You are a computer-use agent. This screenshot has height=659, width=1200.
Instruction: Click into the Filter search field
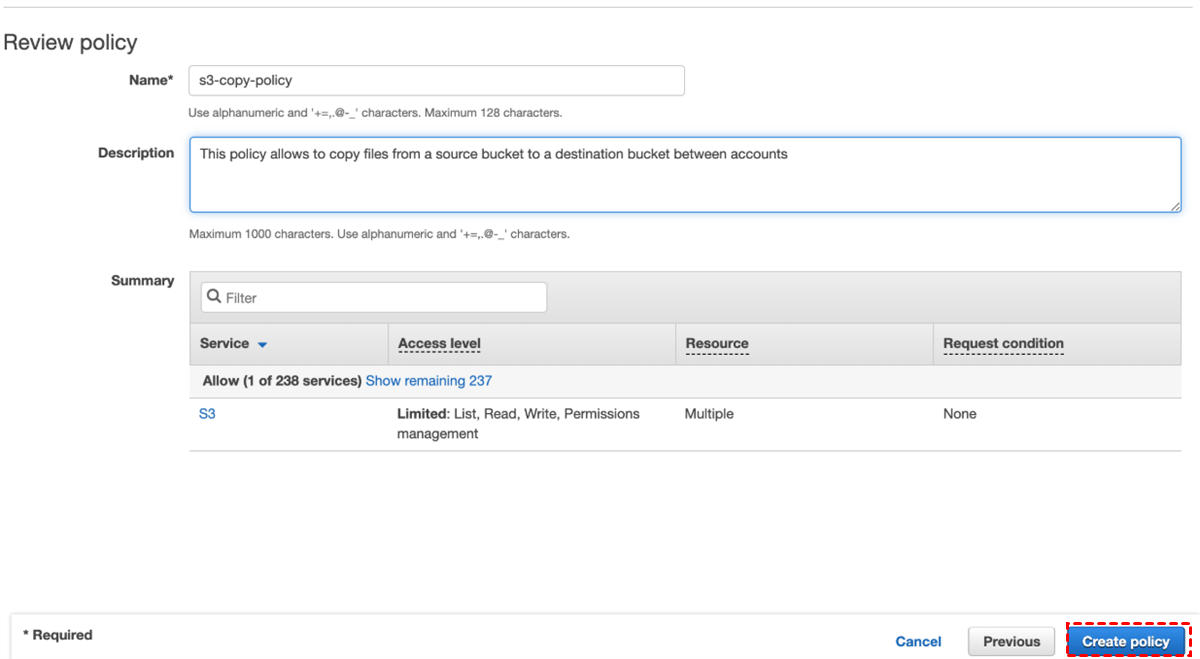click(380, 297)
